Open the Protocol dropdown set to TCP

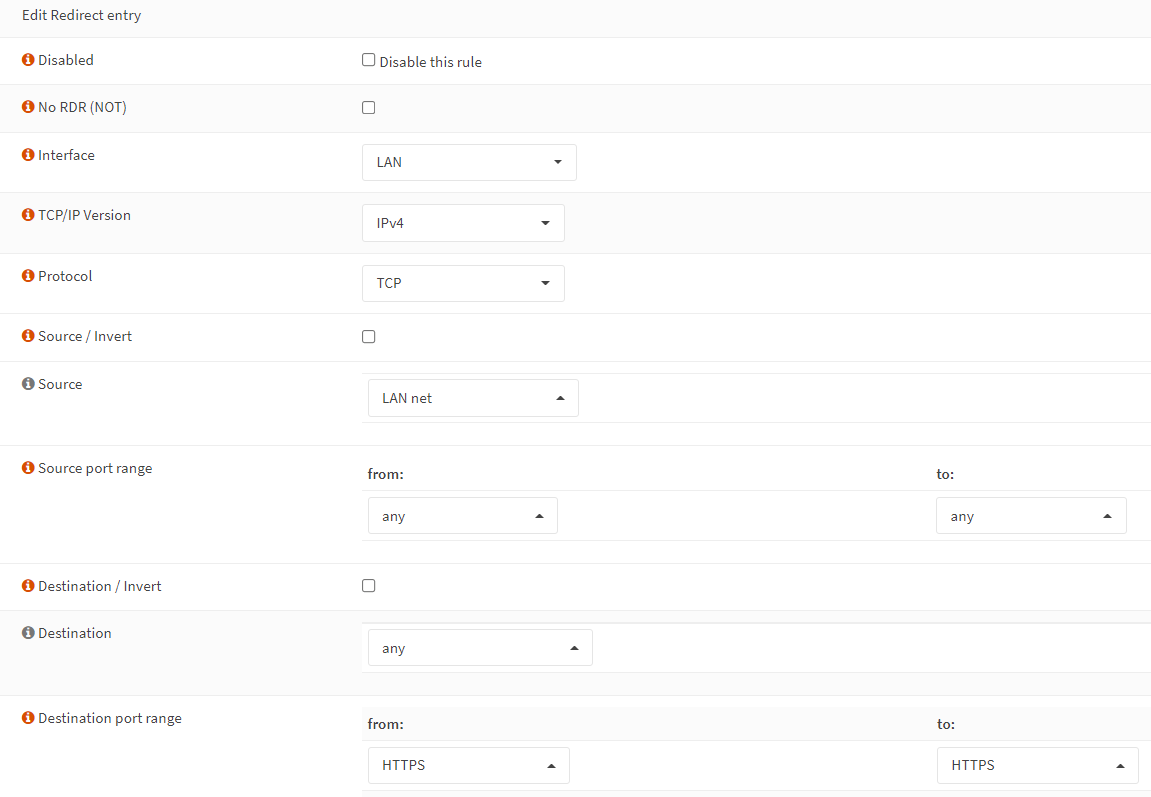pyautogui.click(x=463, y=283)
